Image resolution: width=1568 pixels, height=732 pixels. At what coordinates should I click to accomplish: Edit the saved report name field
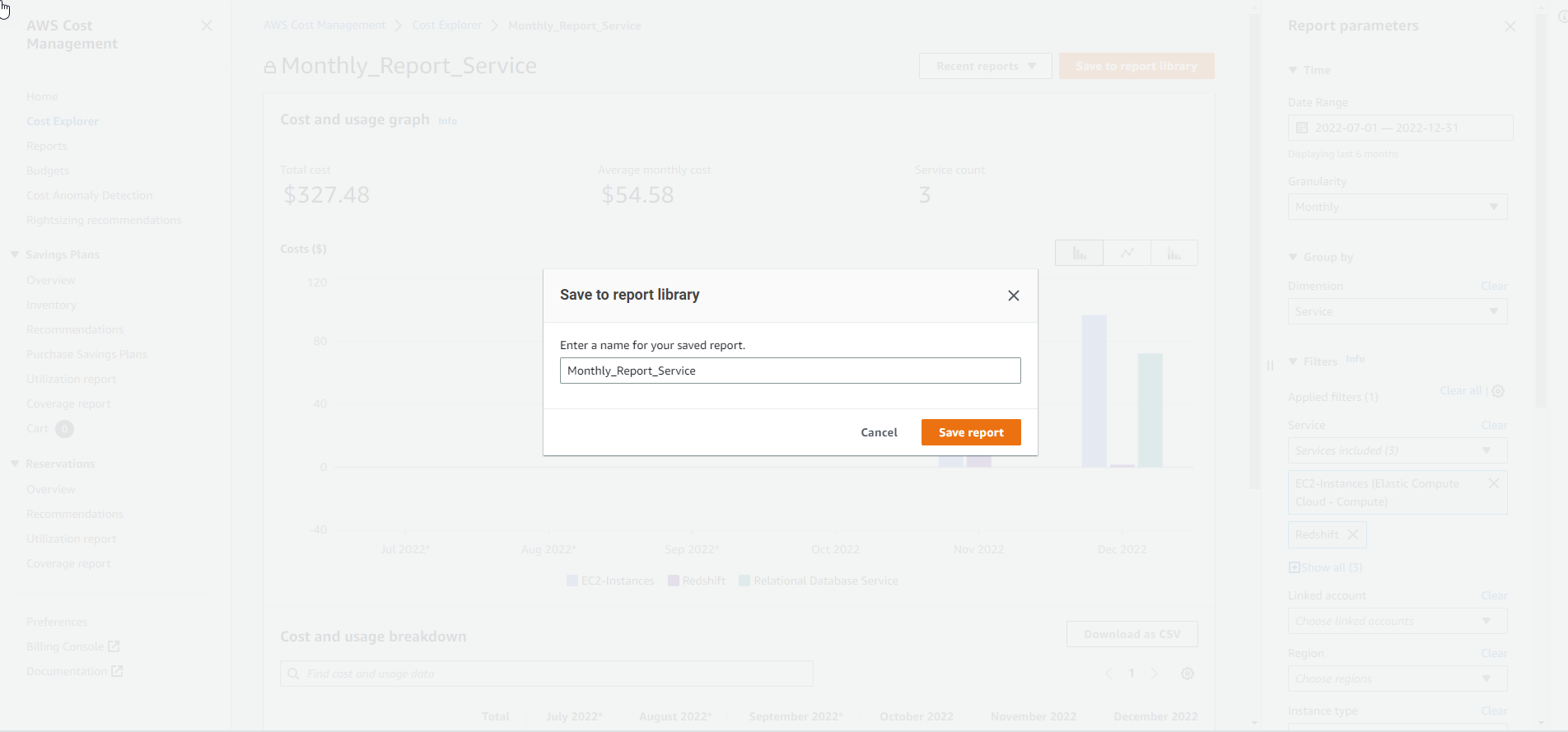pyautogui.click(x=791, y=371)
